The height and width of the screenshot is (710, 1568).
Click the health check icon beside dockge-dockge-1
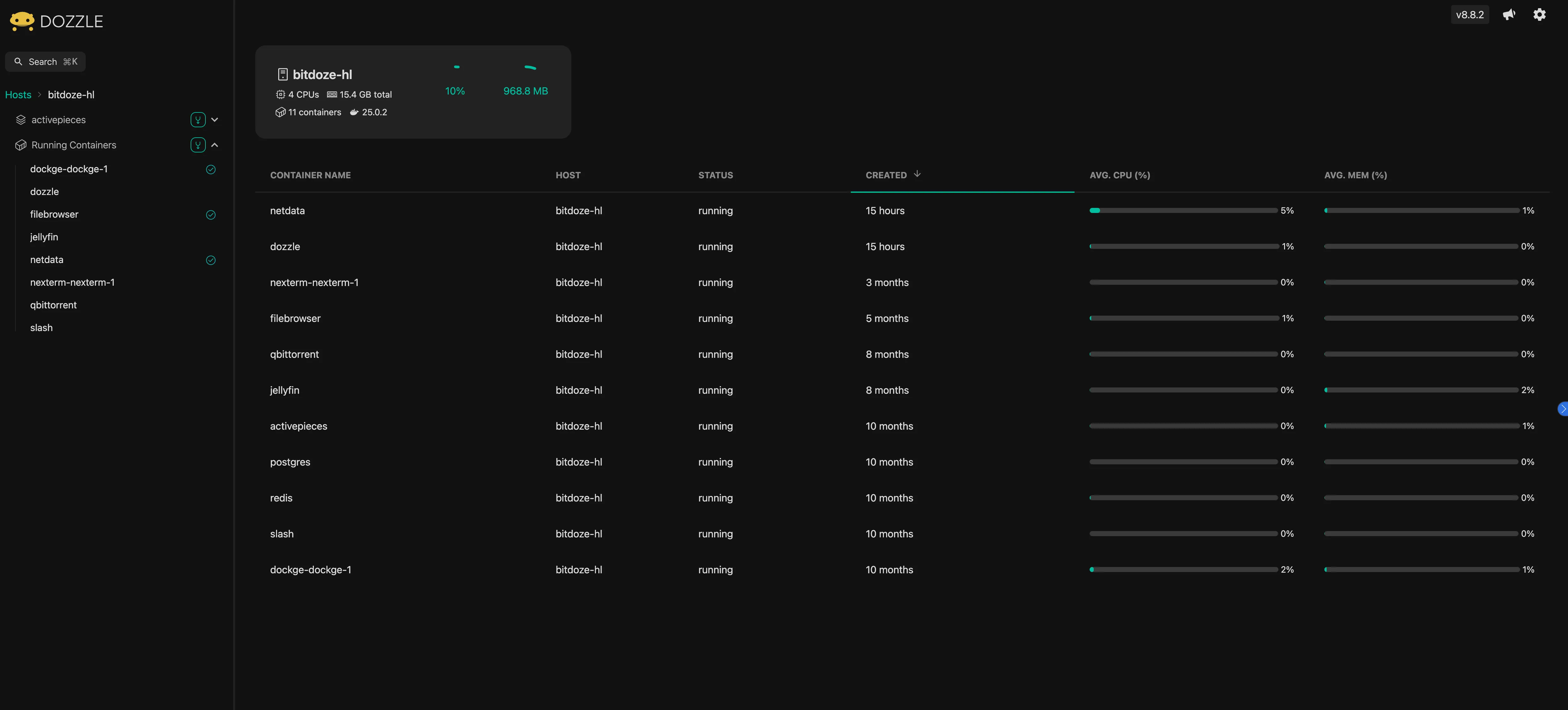coord(210,169)
